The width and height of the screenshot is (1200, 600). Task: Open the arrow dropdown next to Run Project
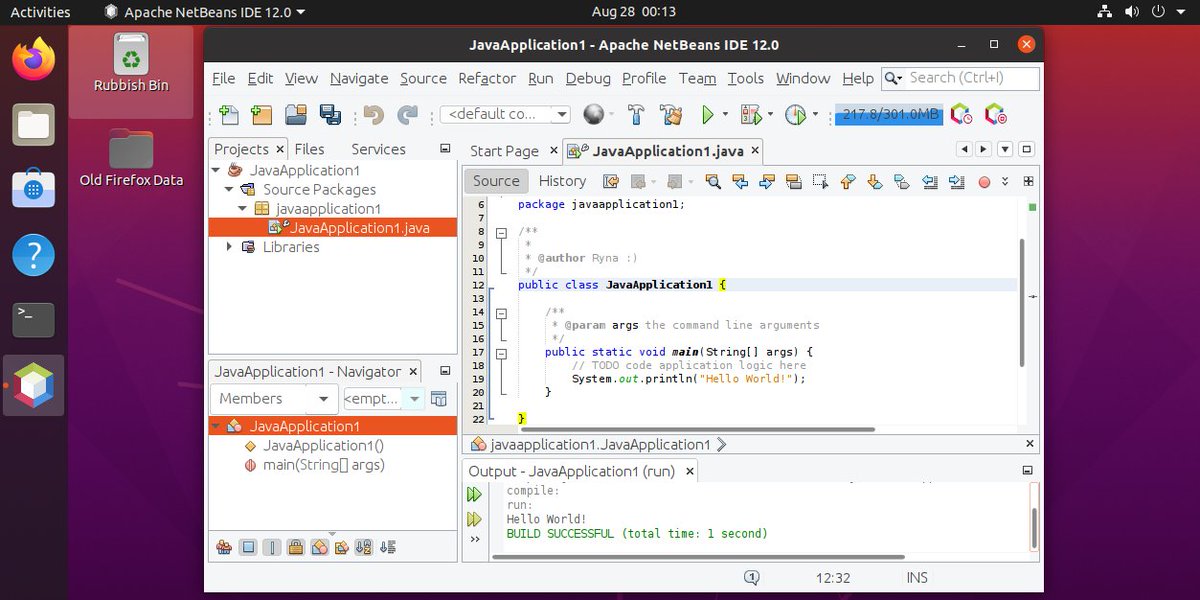pos(727,114)
